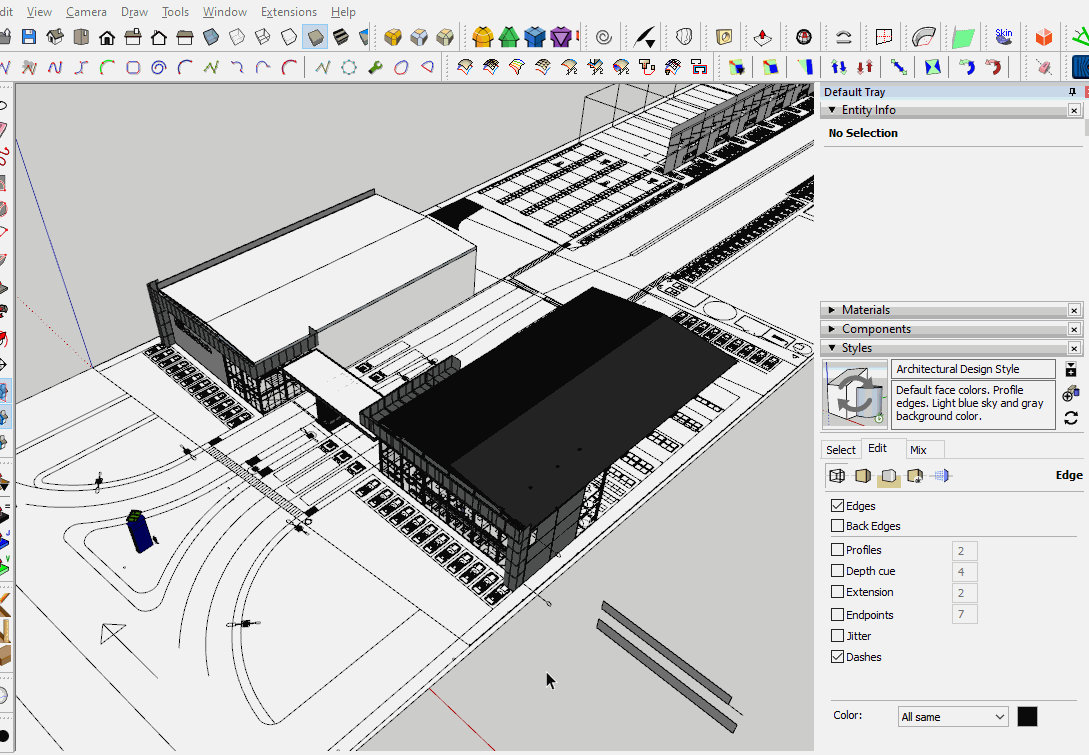Open Face settings in Styles Edit tab
The width and height of the screenshot is (1089, 755).
863,476
